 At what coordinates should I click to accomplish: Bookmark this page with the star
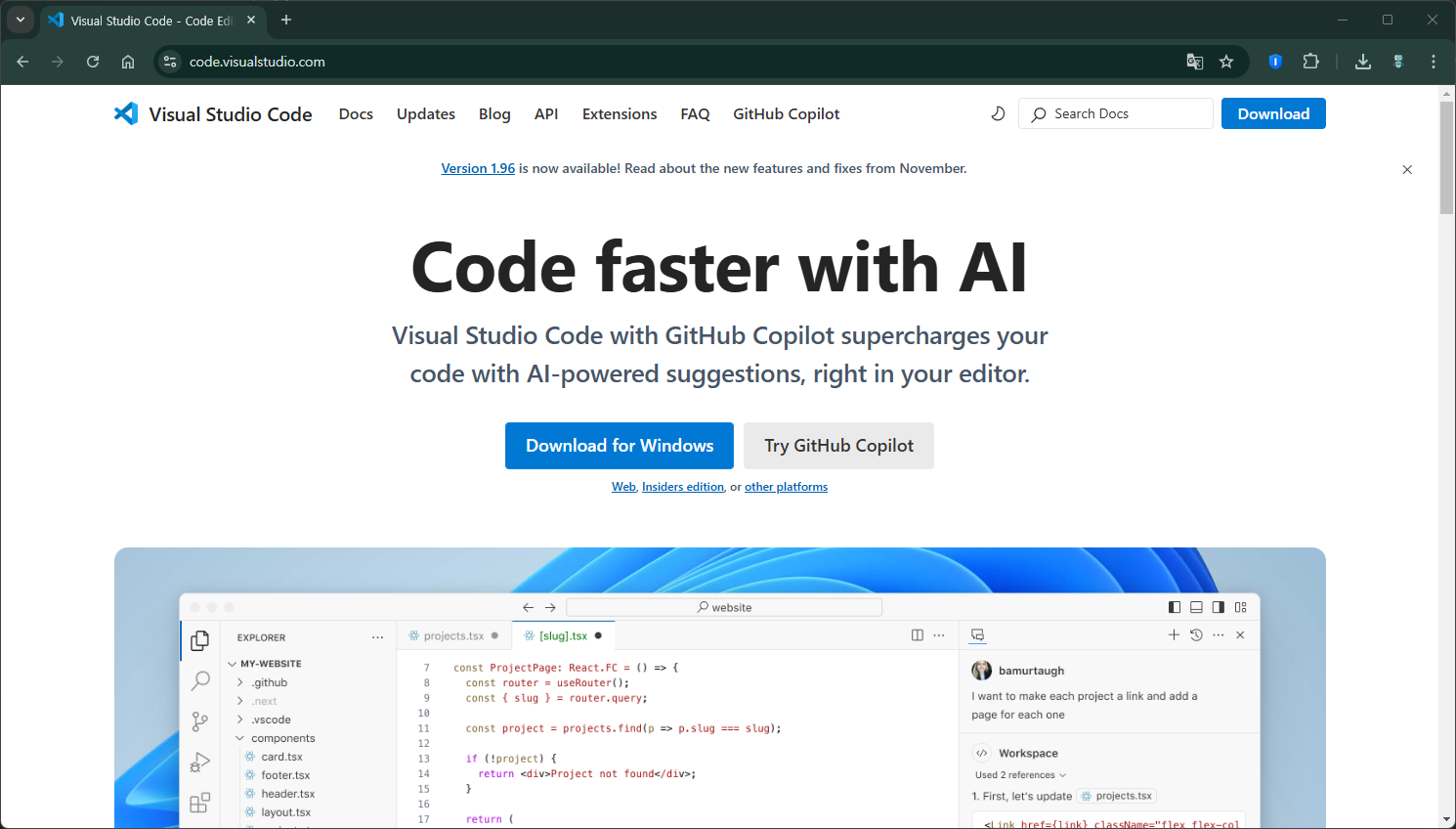pyautogui.click(x=1226, y=62)
